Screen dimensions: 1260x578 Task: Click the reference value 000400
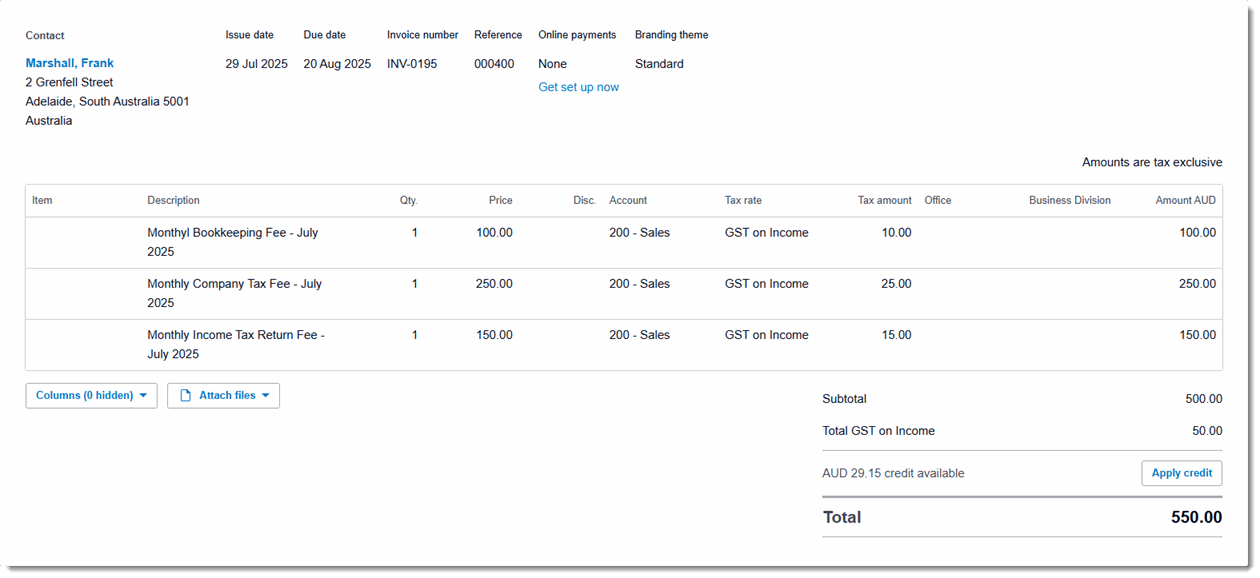coord(494,64)
